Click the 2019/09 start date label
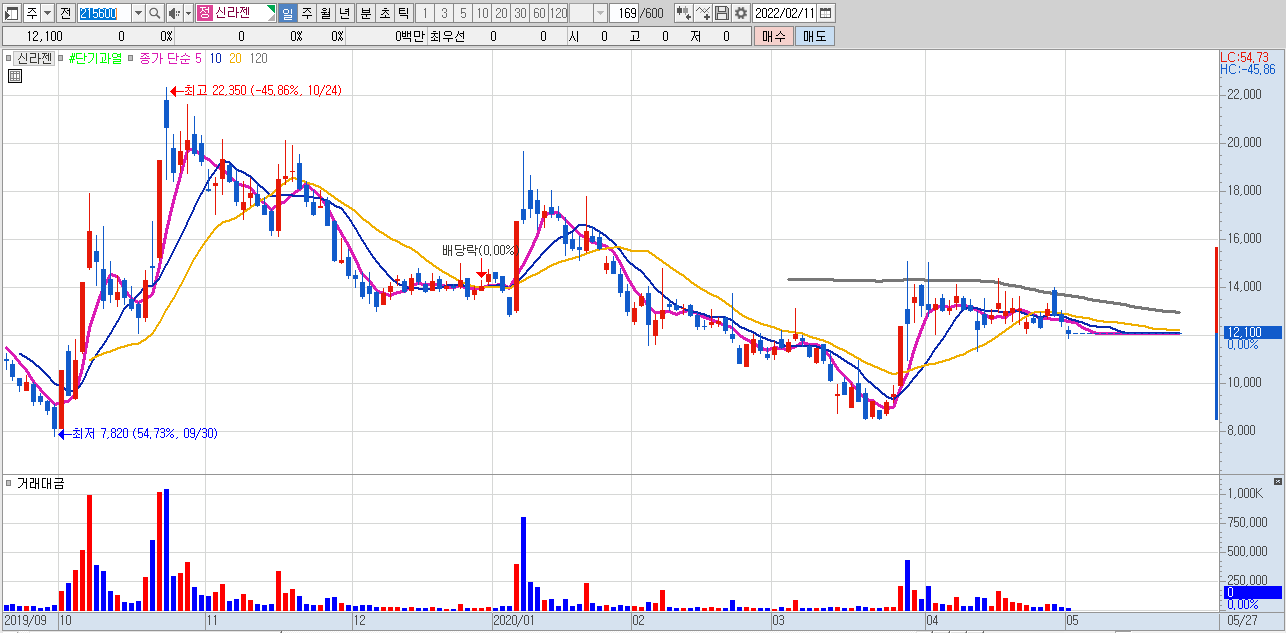1286x633 pixels. [25, 621]
